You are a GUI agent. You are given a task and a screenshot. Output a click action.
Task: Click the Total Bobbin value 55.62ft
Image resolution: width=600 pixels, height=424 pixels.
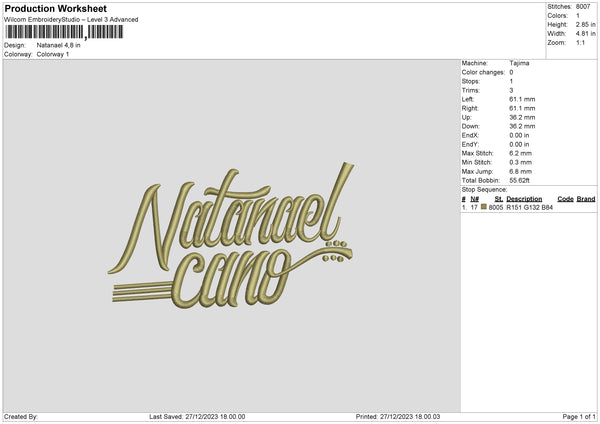[520, 180]
